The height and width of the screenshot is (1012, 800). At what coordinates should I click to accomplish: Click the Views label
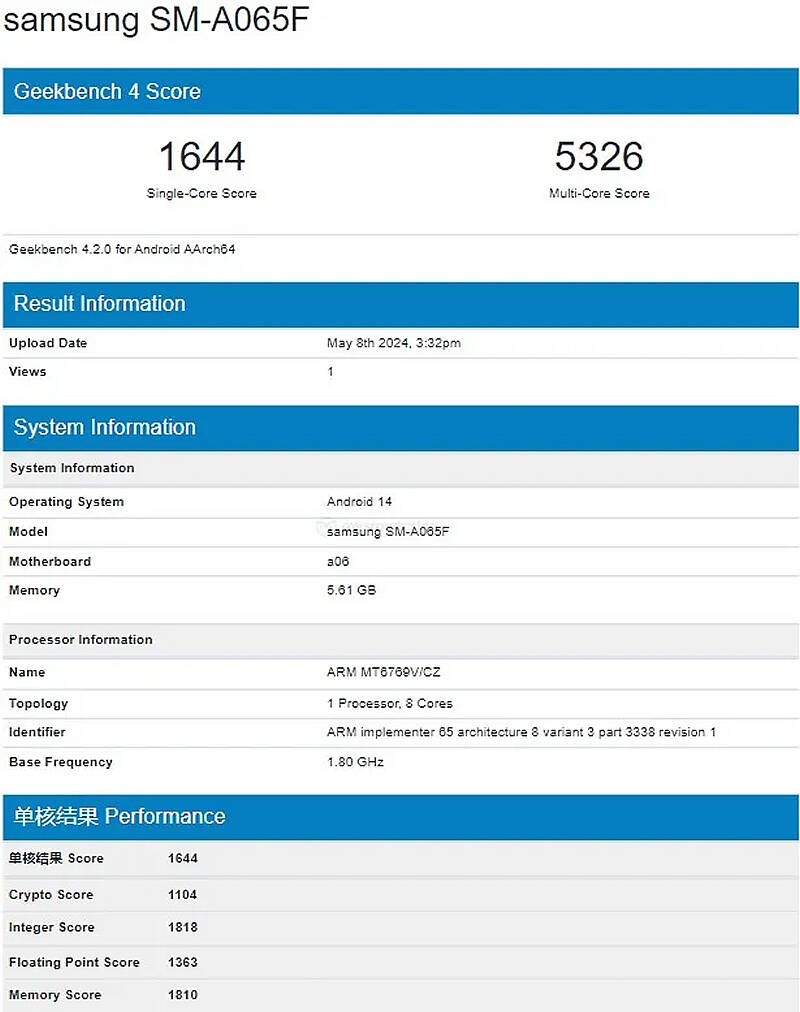(x=28, y=371)
